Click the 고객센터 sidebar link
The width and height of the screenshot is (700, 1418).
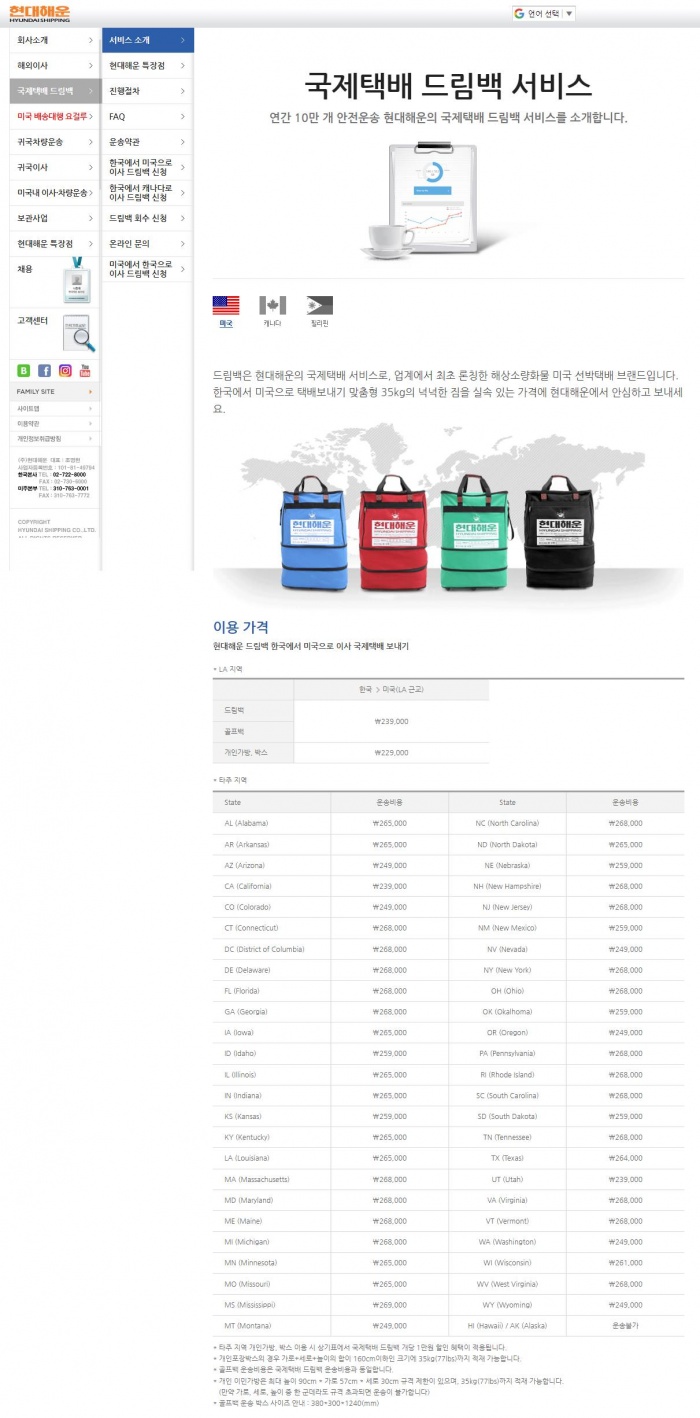(33, 320)
